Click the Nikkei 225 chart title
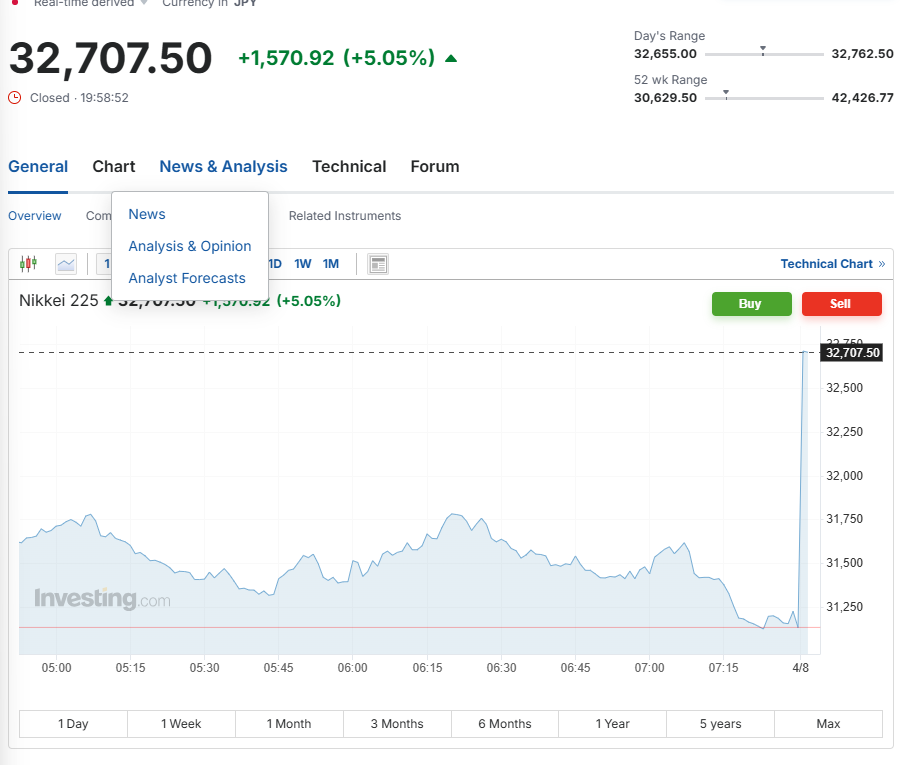The height and width of the screenshot is (765, 904). (x=59, y=300)
